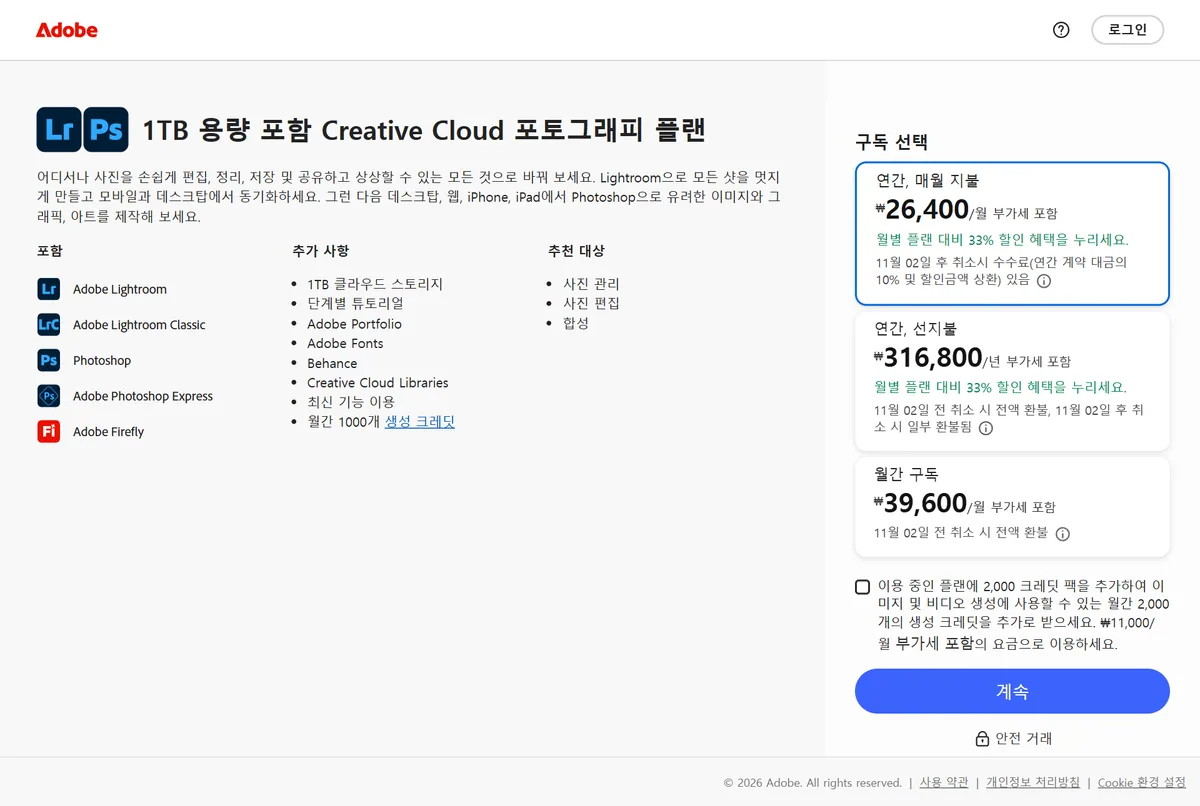Screen dimensions: 1200x806
Task: Open the 사용 약관 footer link
Action: point(944,782)
